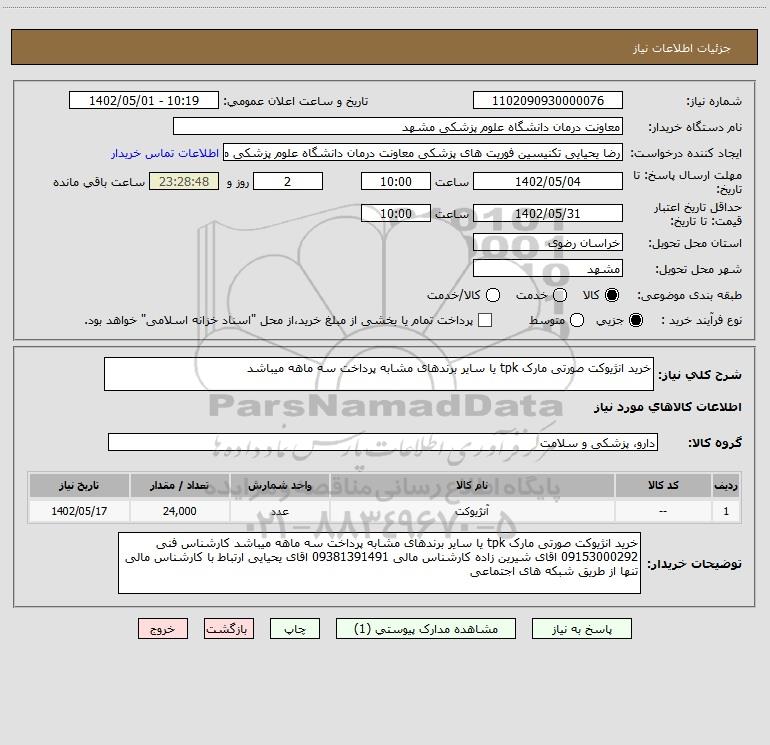The image size is (770, 745).
Task: Click the واحد شمارش column header
Action: (x=279, y=485)
